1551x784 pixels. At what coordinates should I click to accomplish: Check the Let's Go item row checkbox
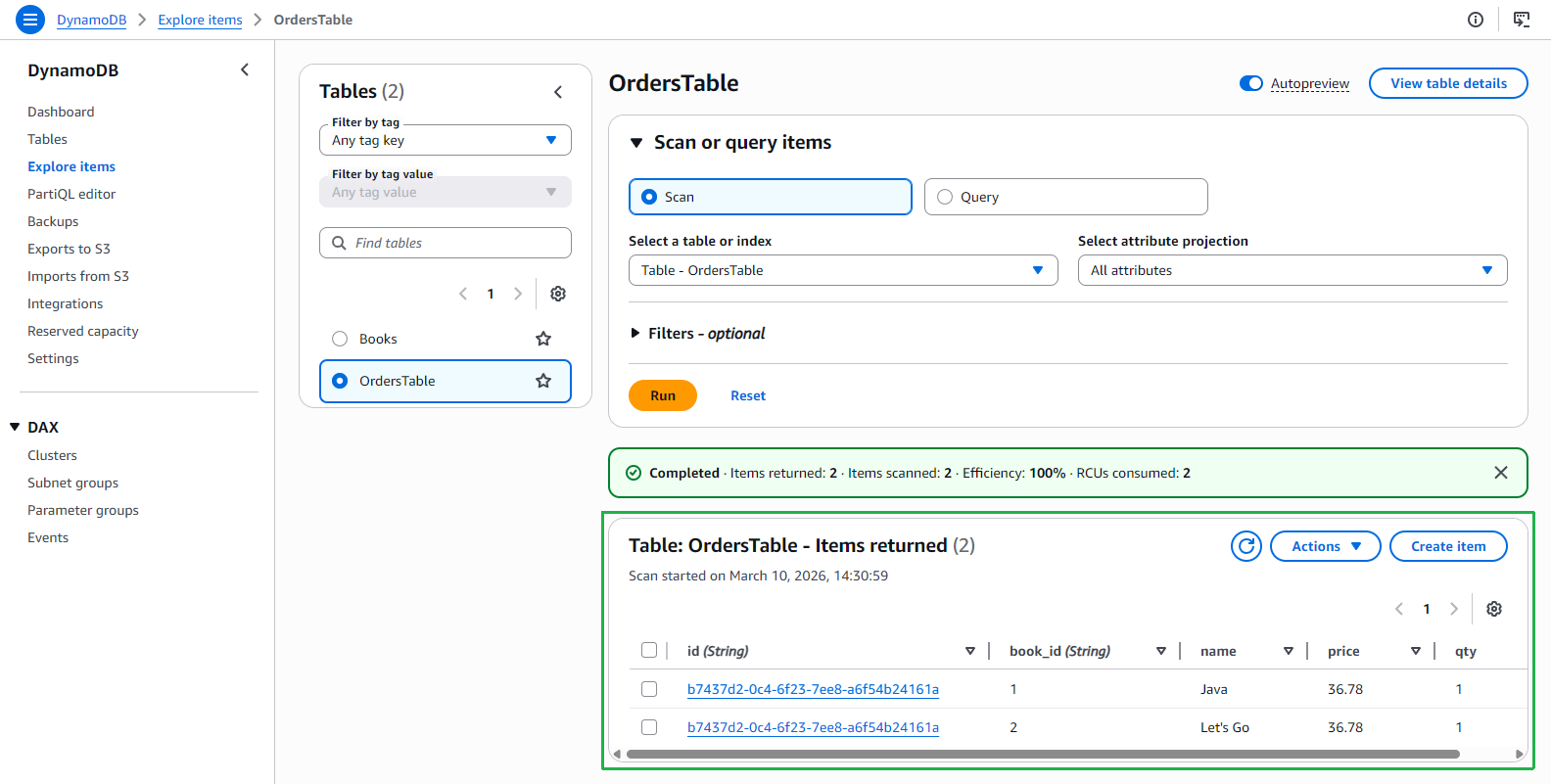click(649, 727)
